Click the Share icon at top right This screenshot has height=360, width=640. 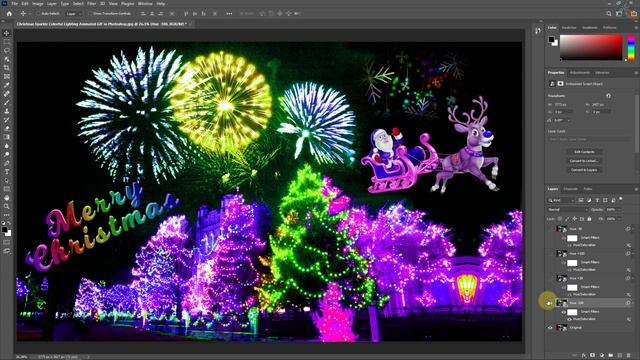coord(633,13)
